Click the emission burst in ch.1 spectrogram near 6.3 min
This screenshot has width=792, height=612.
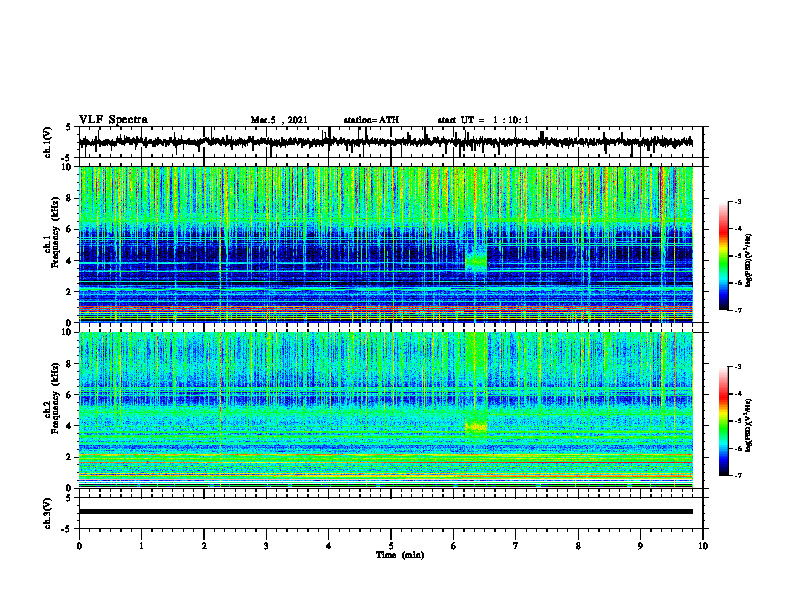tap(476, 260)
